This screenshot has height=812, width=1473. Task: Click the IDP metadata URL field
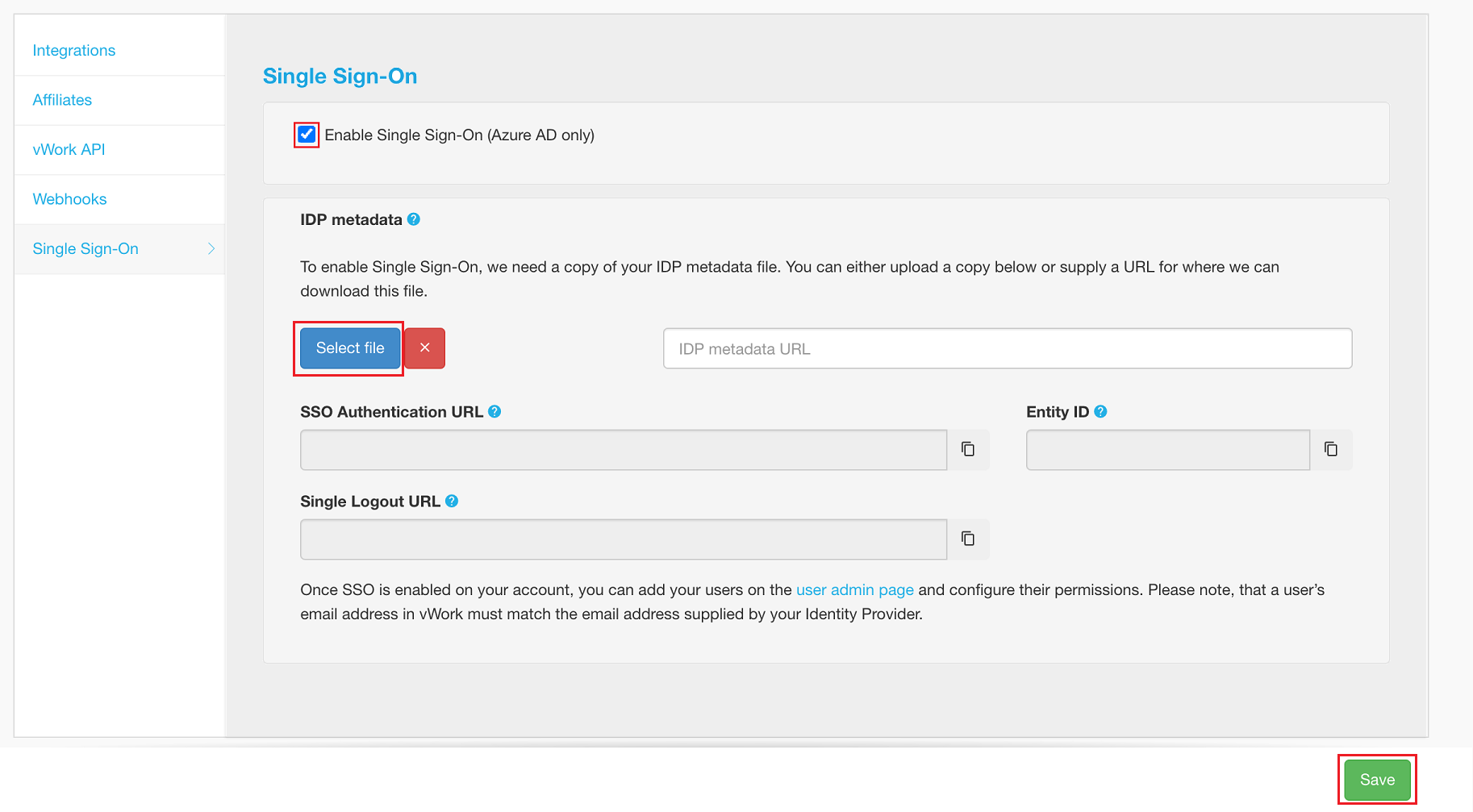[1007, 348]
